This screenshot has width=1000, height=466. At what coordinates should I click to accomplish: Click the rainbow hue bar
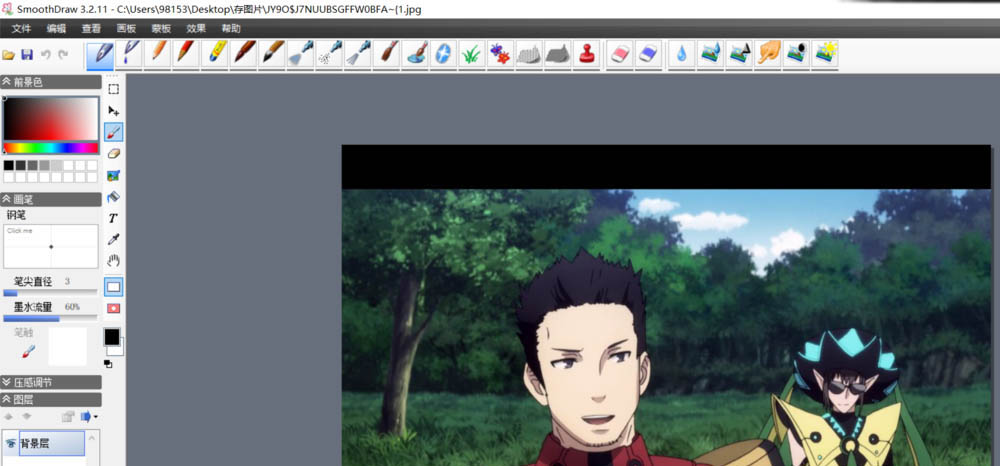[50, 148]
